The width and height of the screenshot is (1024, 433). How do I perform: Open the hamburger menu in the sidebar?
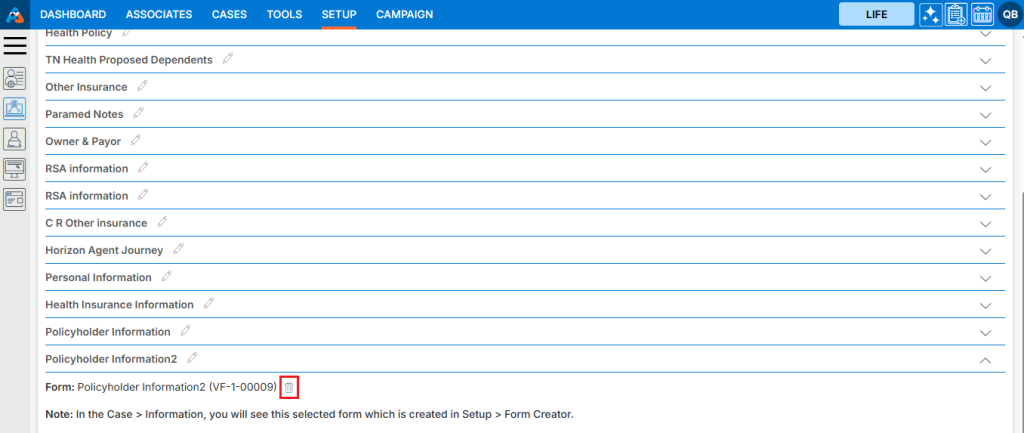(x=15, y=45)
